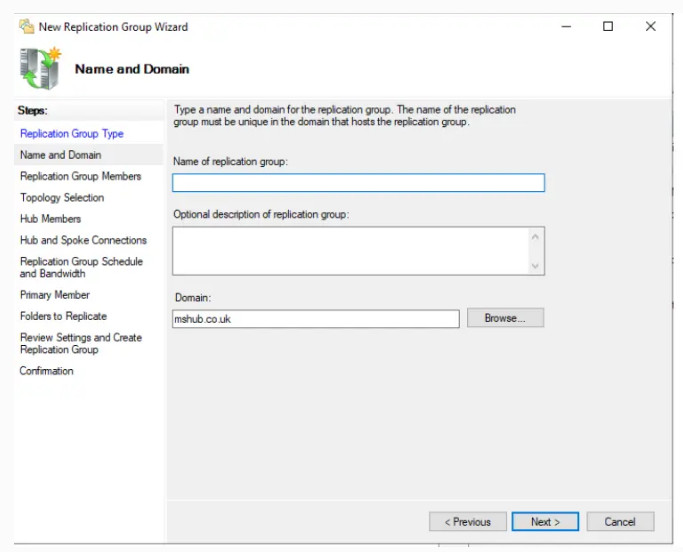Minimize the New Replication Group Wizard
The image size is (683, 552).
point(566,27)
